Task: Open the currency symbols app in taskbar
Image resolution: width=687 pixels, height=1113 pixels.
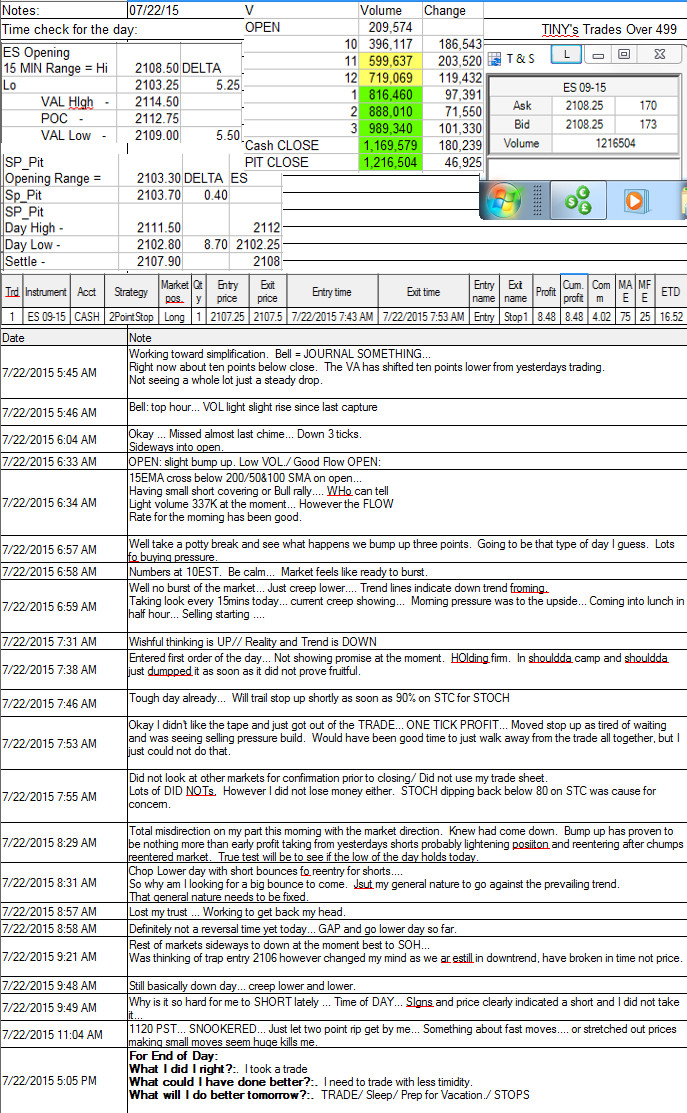Action: pyautogui.click(x=578, y=201)
